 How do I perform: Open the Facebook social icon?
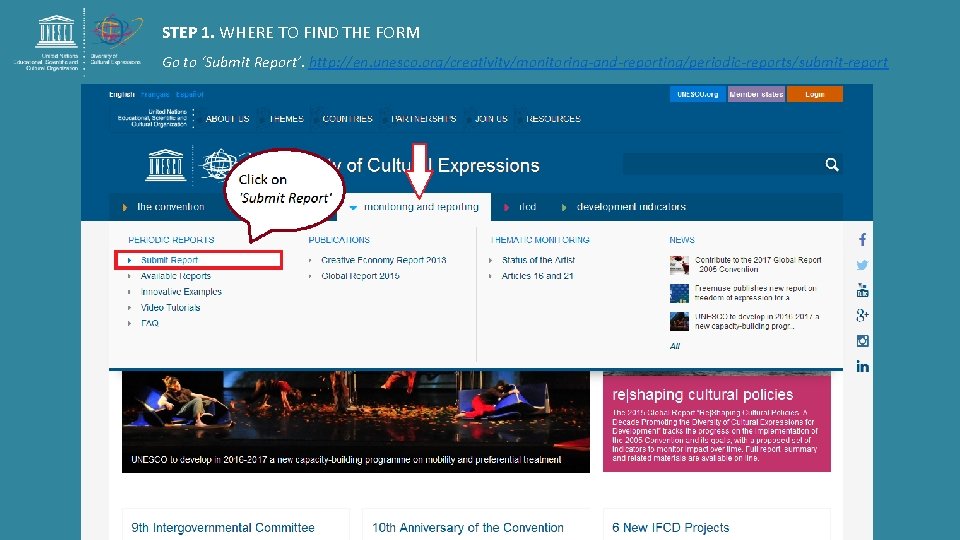pos(862,239)
